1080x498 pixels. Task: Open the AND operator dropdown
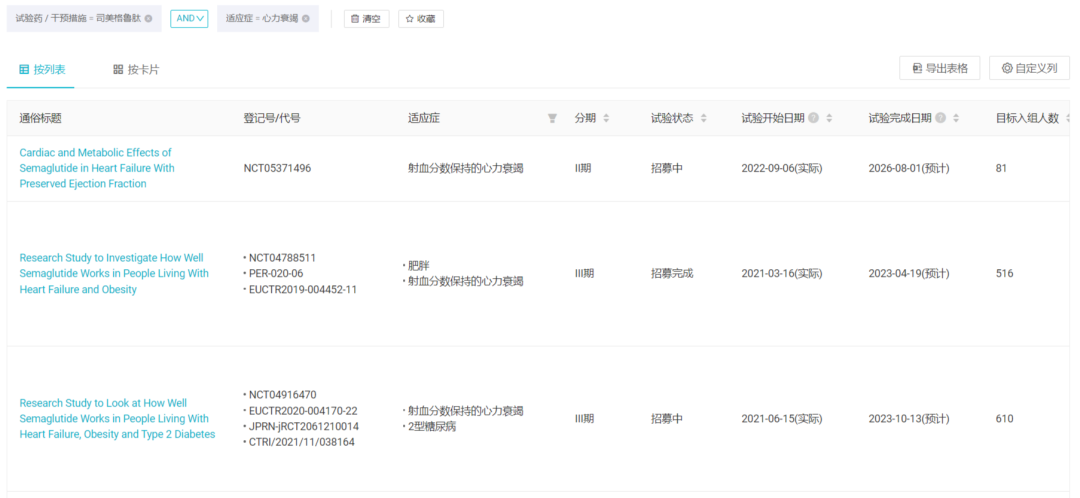tap(189, 18)
